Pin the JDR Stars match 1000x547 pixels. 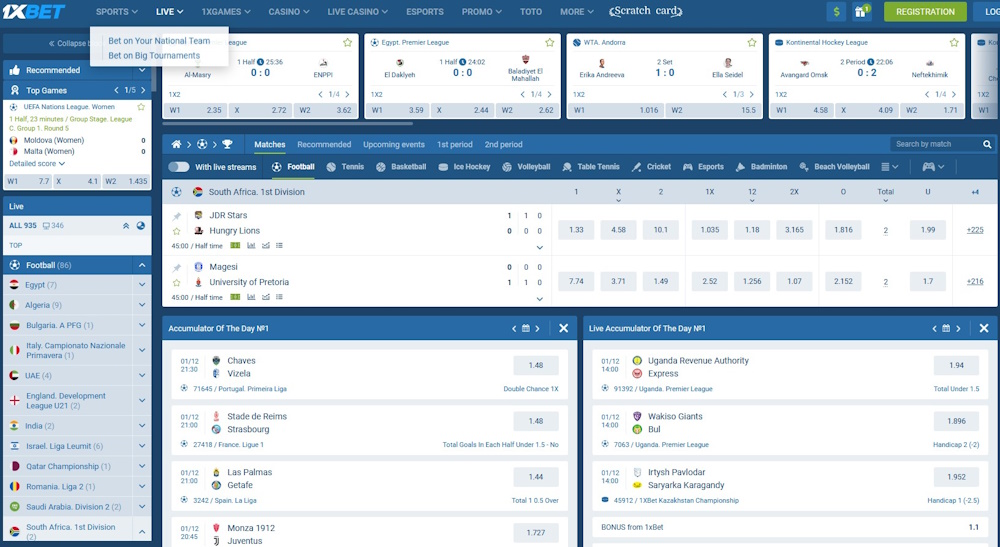tap(177, 216)
